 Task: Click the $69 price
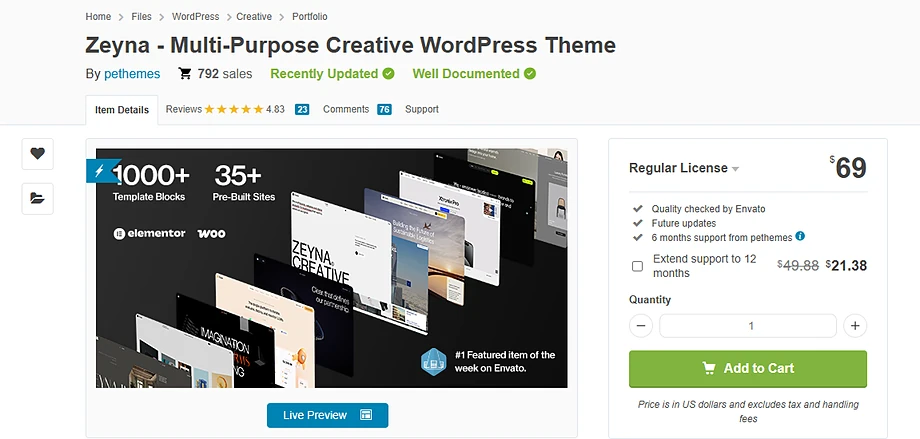(x=848, y=168)
